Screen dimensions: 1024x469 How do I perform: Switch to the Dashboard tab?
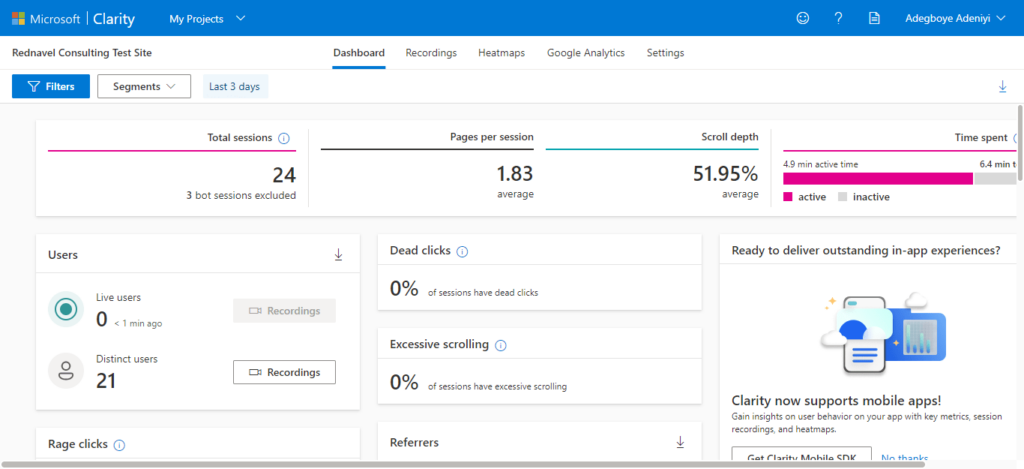tap(359, 53)
